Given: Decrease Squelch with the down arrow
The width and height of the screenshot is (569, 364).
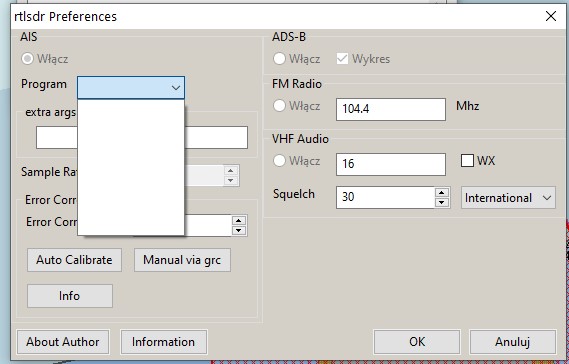Looking at the screenshot, I should 442,203.
